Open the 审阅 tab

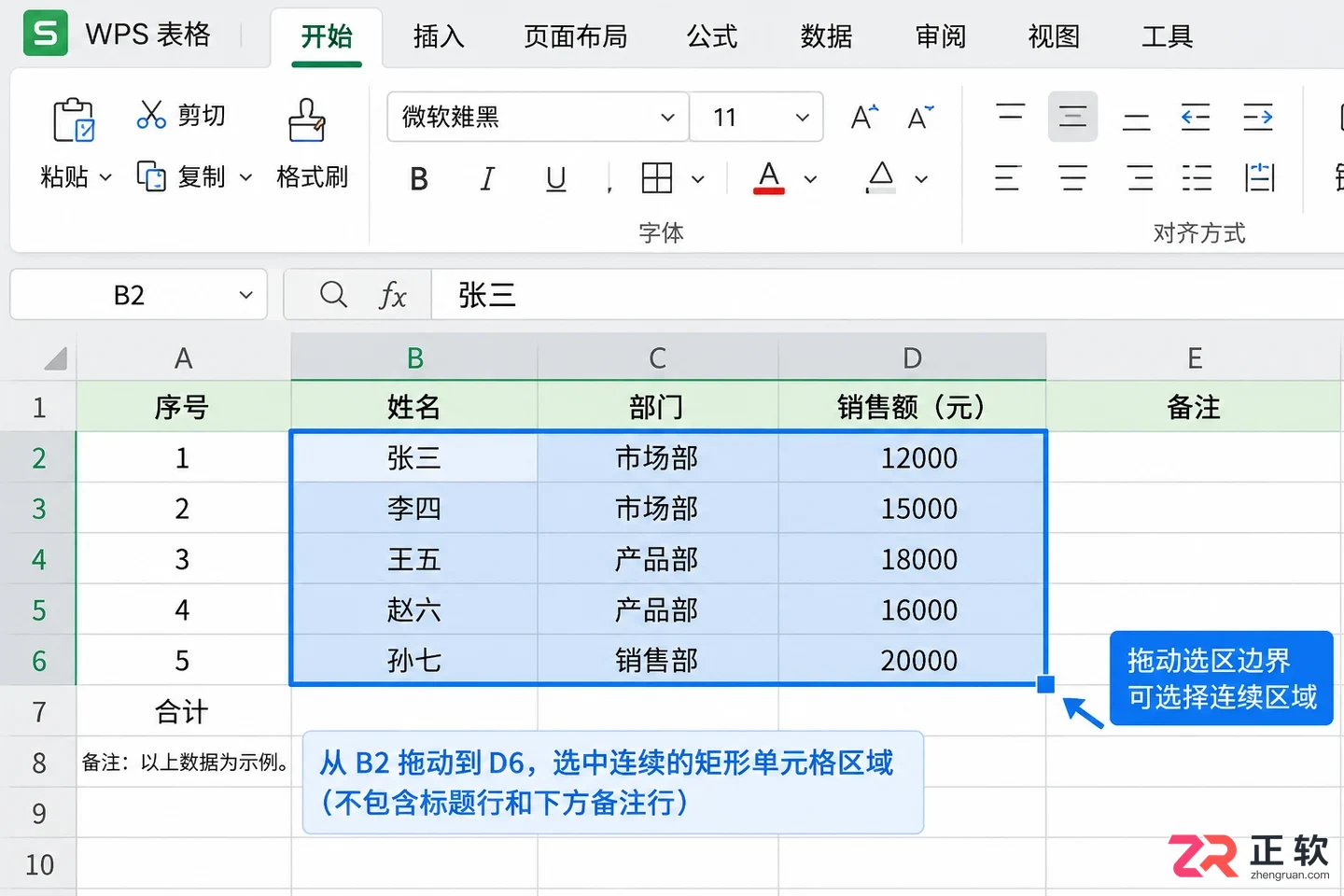pyautogui.click(x=941, y=36)
